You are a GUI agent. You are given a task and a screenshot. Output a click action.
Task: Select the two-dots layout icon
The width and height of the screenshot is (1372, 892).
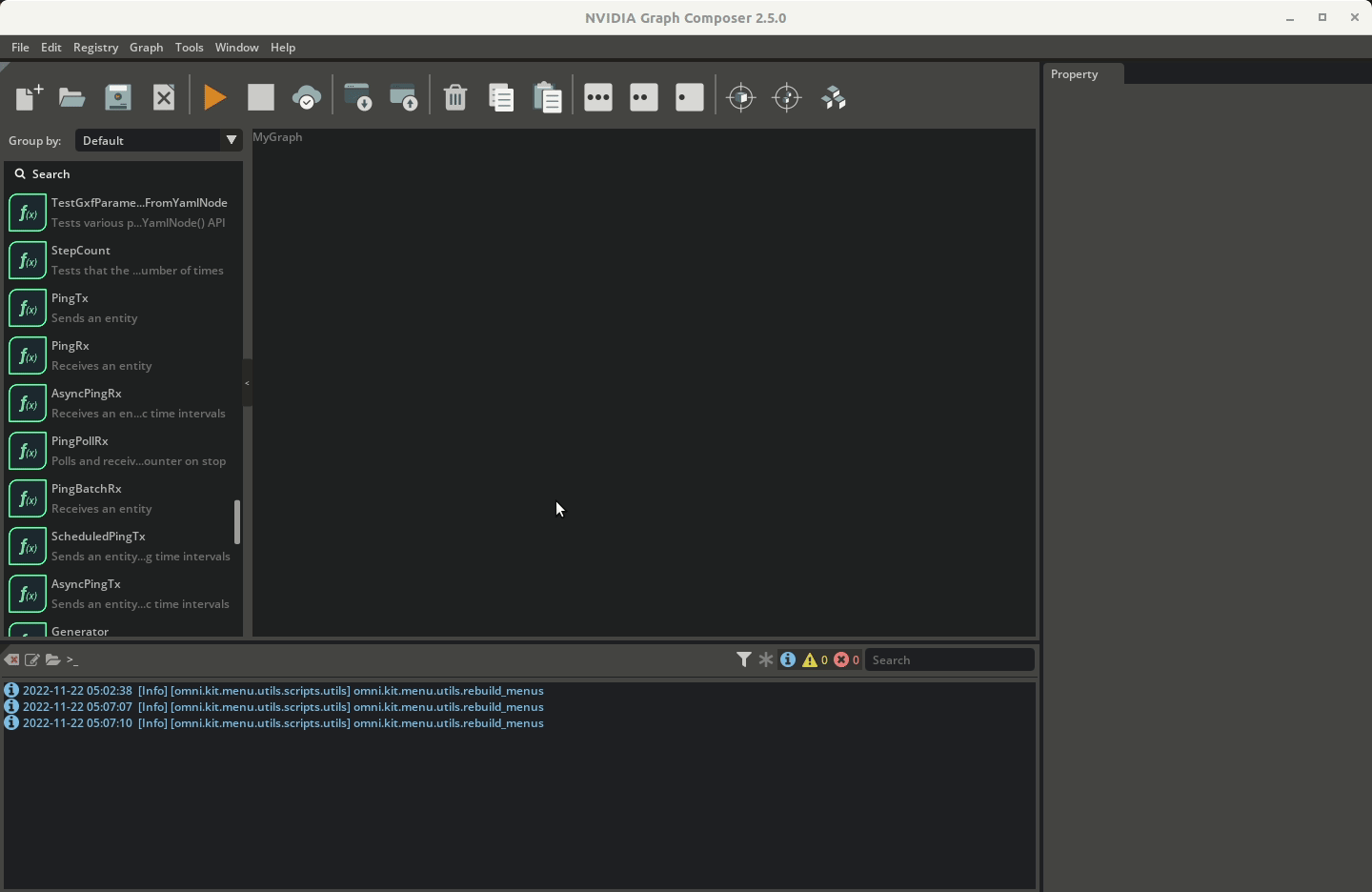644,97
